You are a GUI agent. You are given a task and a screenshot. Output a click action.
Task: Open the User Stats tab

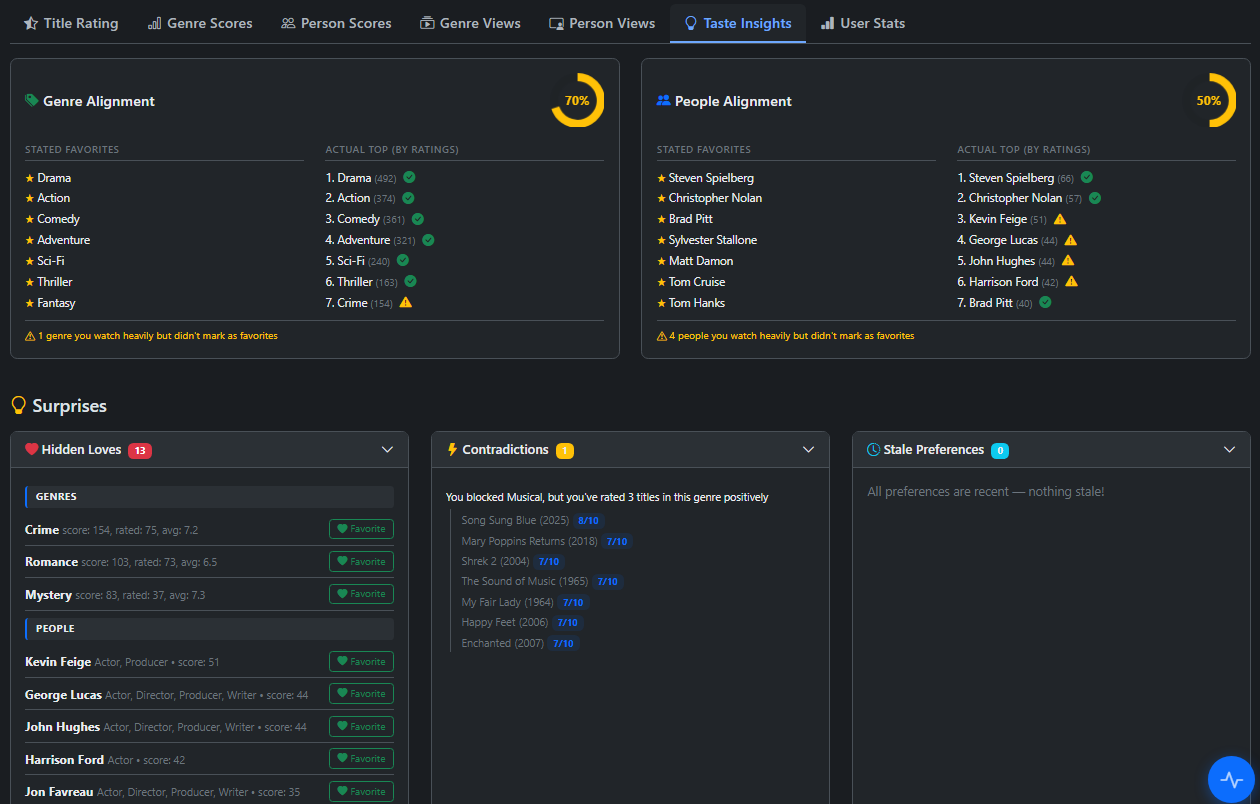pos(862,23)
